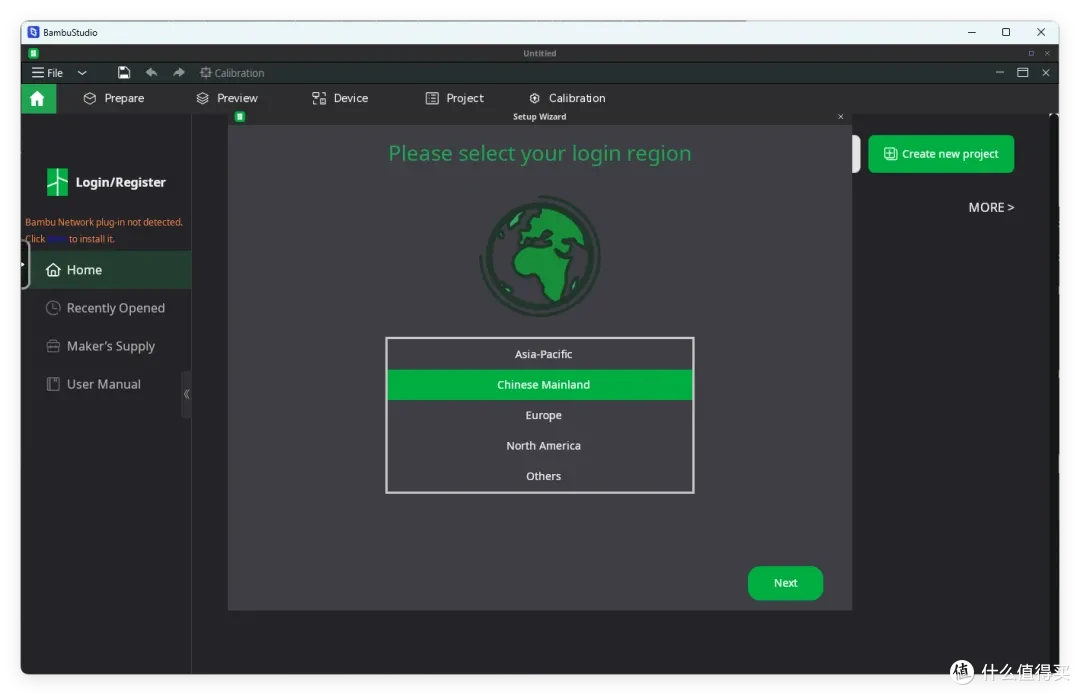Click the green Home icon tab

click(38, 98)
